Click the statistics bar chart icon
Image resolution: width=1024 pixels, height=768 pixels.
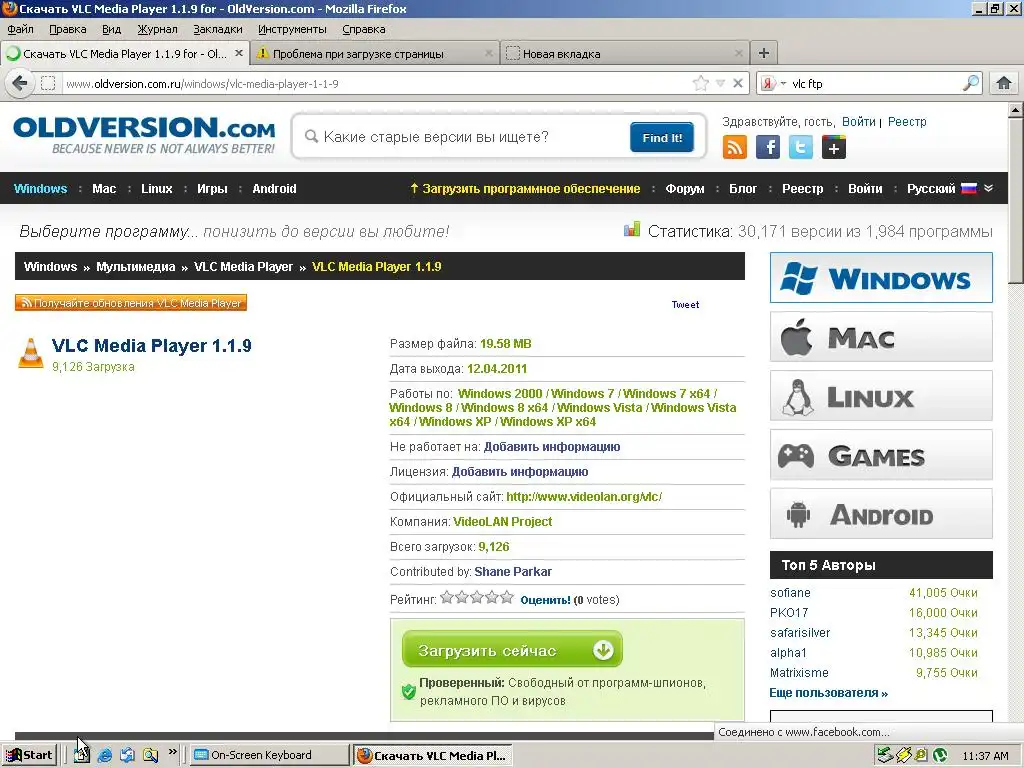[632, 229]
